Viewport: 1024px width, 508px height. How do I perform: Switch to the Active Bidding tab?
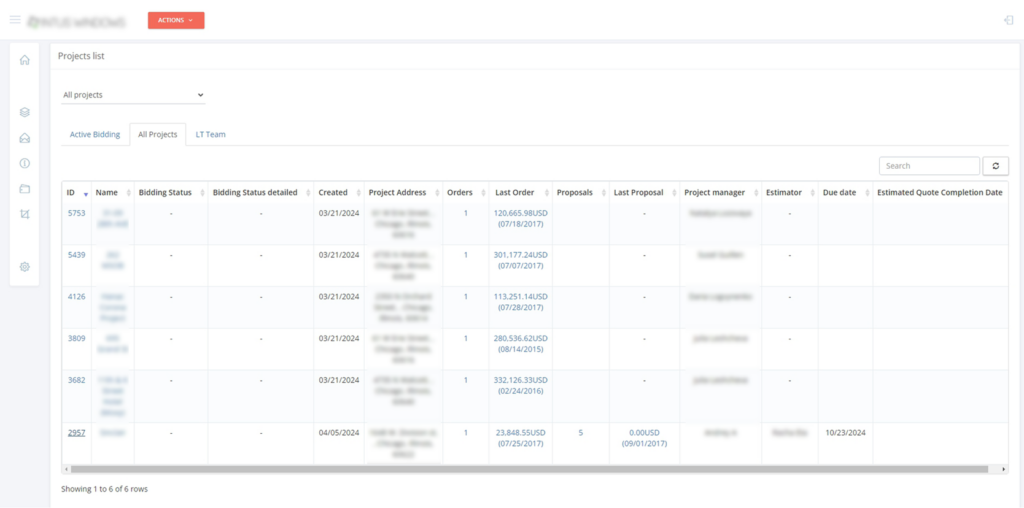click(x=95, y=134)
